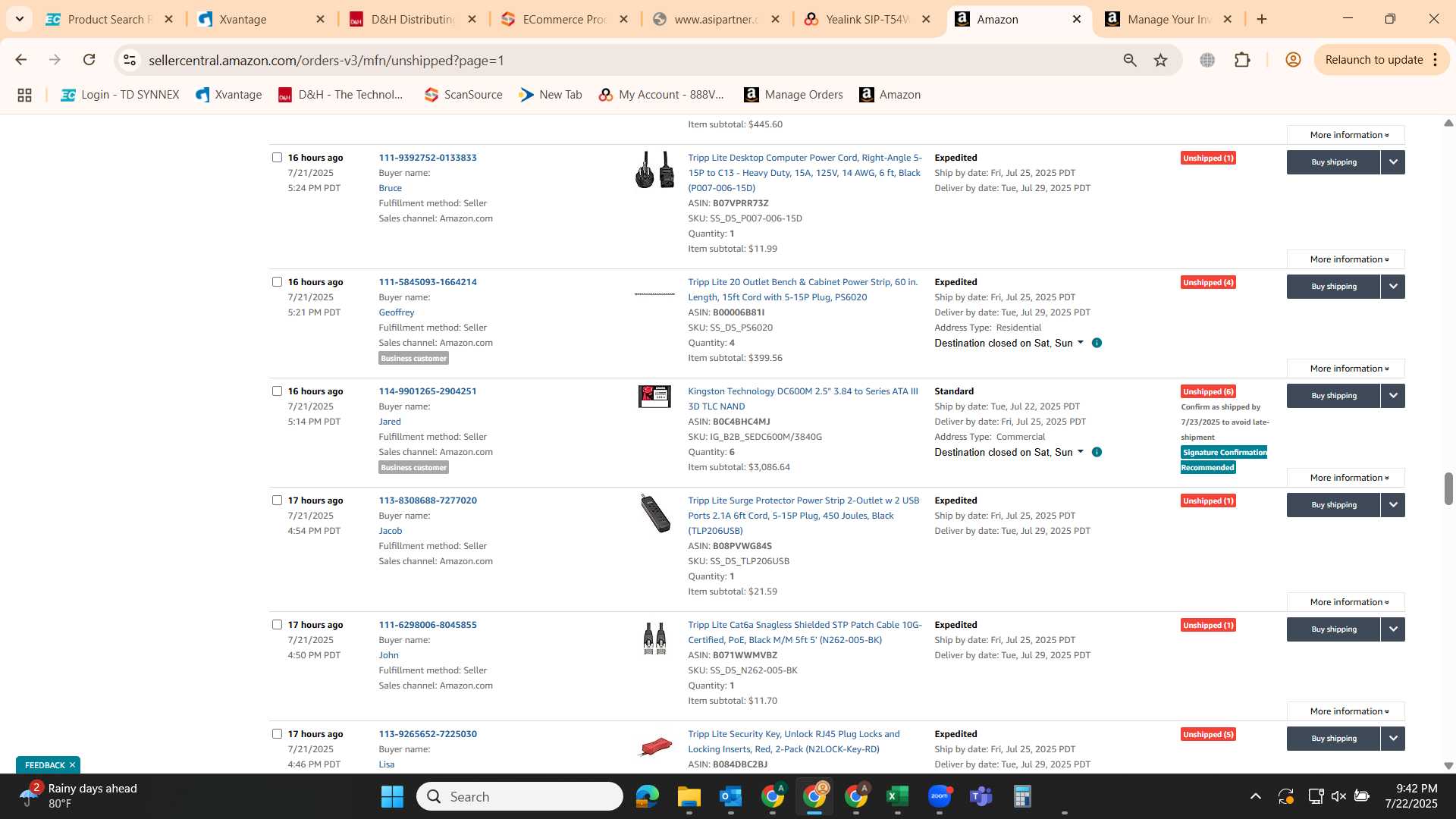The image size is (1456, 819).
Task: Open Microsoft Teams from taskbar
Action: pos(981,797)
